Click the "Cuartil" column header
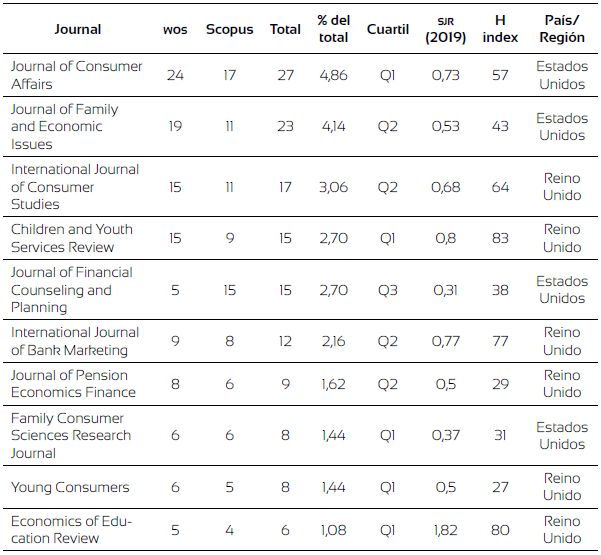The height and width of the screenshot is (555, 601). point(388,29)
